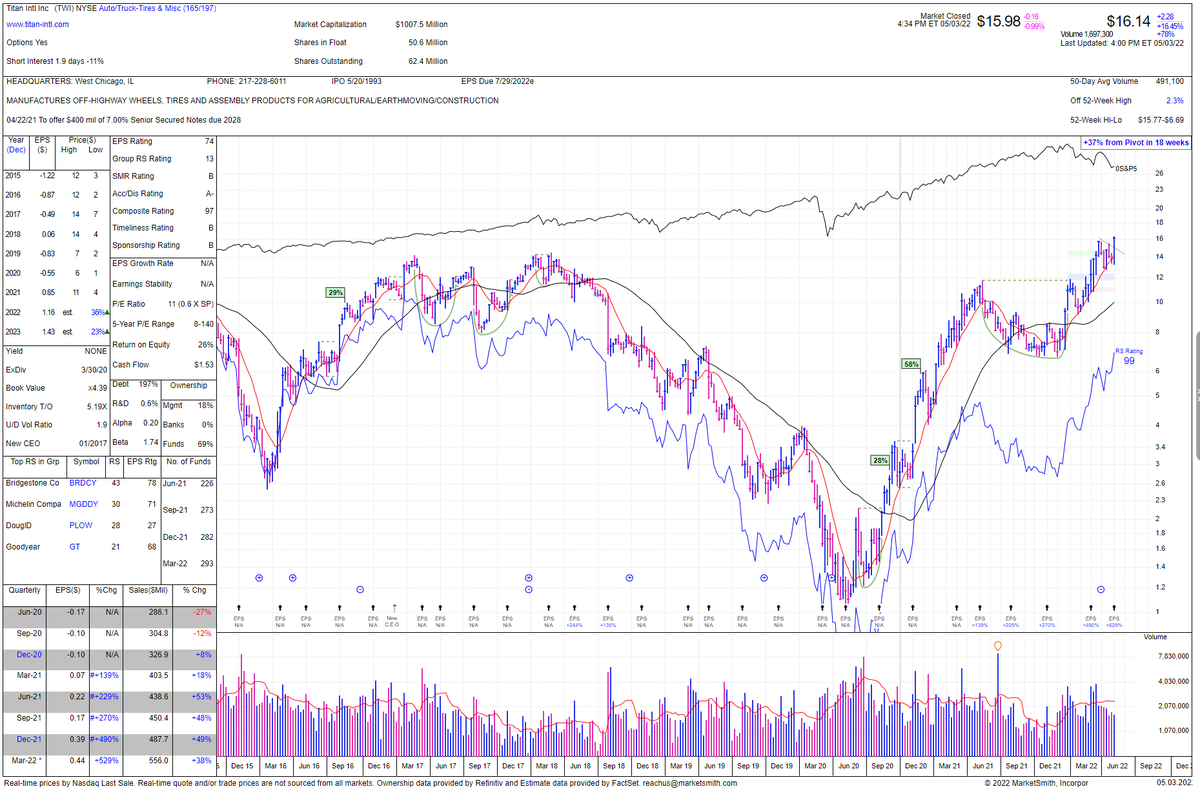1200x791 pixels.
Task: Select the EPS +229% chart marker
Action: 1011,616
